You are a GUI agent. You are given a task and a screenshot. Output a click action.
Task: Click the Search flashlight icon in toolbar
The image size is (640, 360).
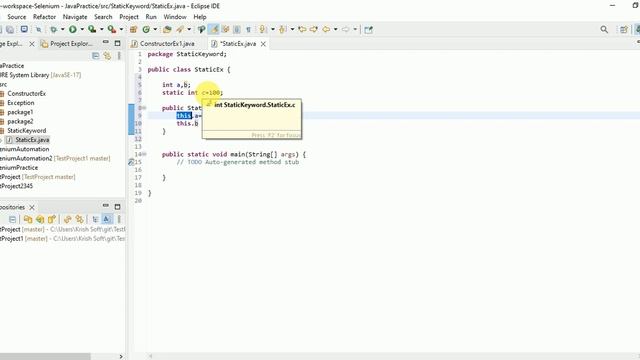point(201,29)
